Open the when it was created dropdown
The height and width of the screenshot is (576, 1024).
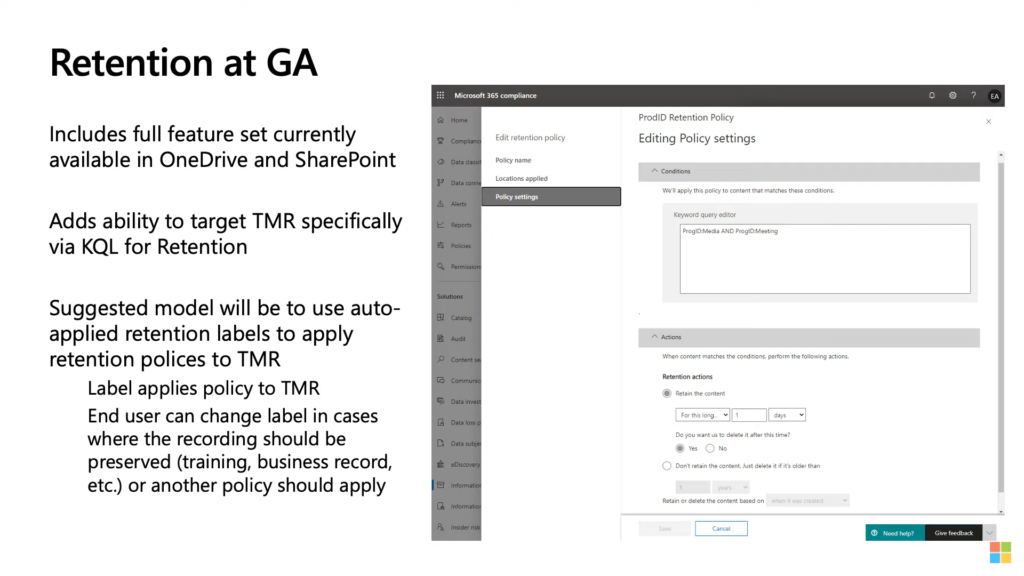coord(808,501)
